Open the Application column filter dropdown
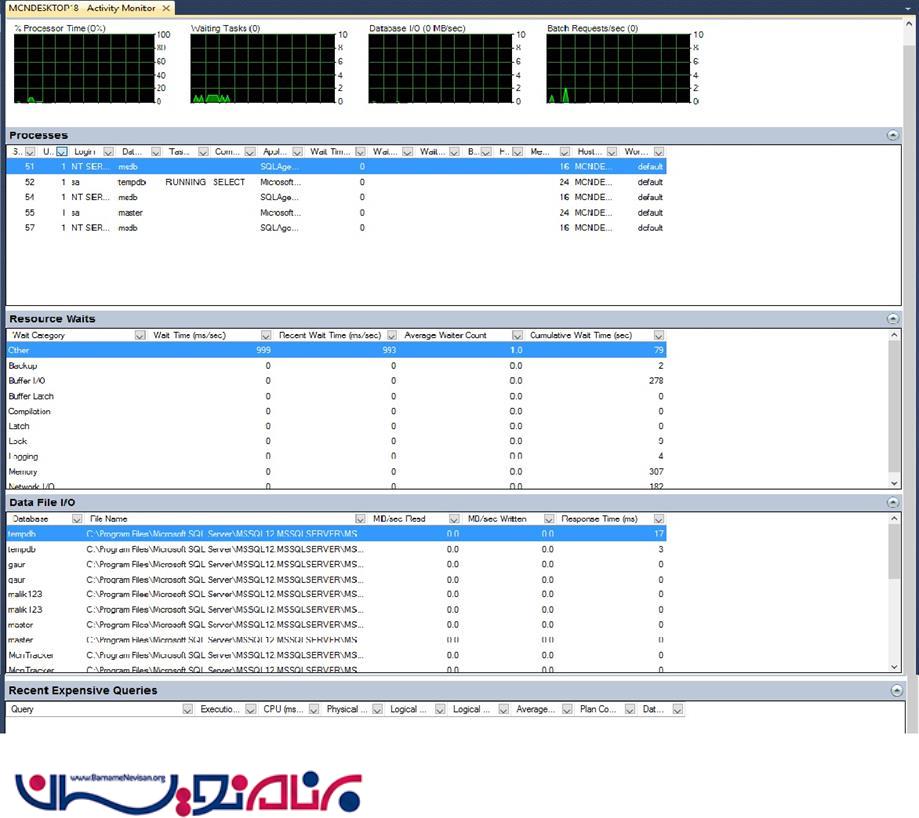Viewport: 919px width, 818px height. tap(297, 152)
